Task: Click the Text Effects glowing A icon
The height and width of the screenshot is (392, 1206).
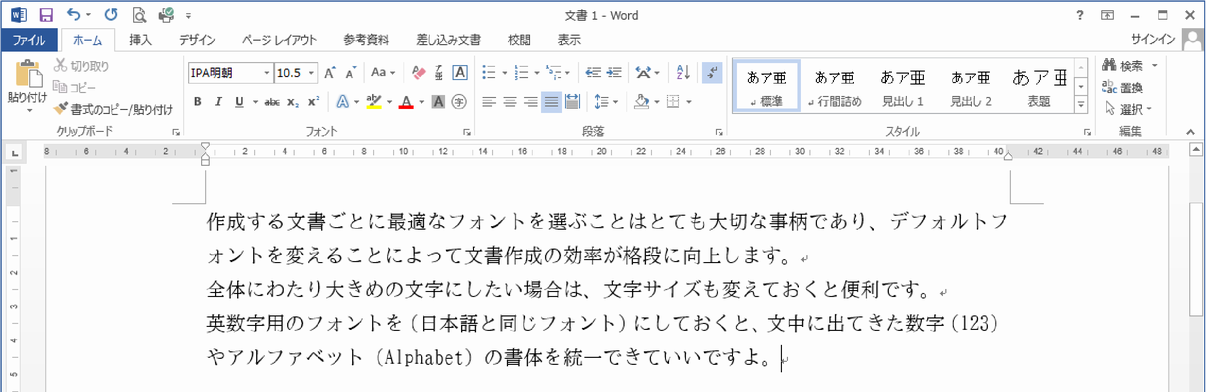Action: 342,102
